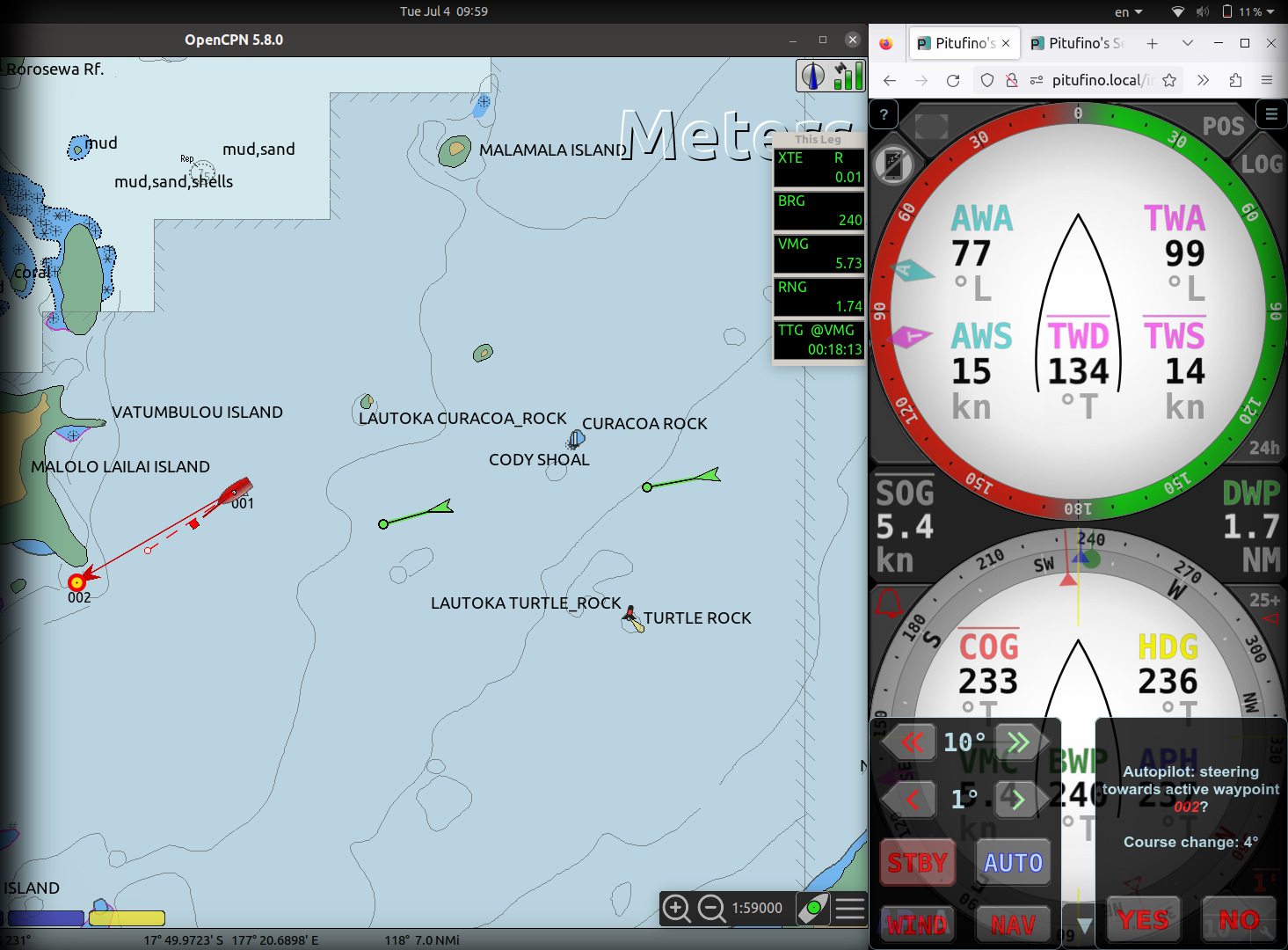Click the RNG 1.74 panel

(x=819, y=296)
